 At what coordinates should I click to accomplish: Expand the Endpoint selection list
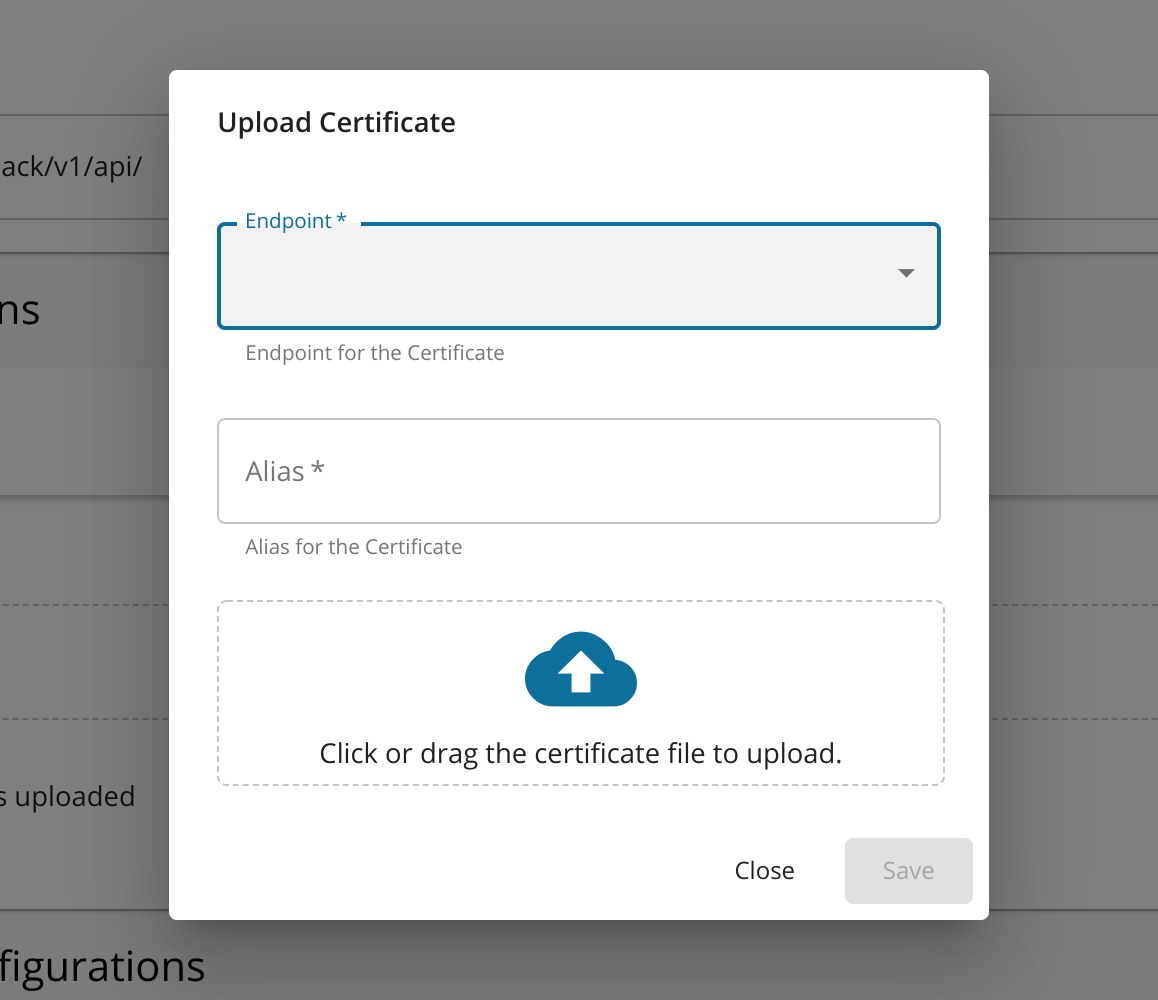906,273
